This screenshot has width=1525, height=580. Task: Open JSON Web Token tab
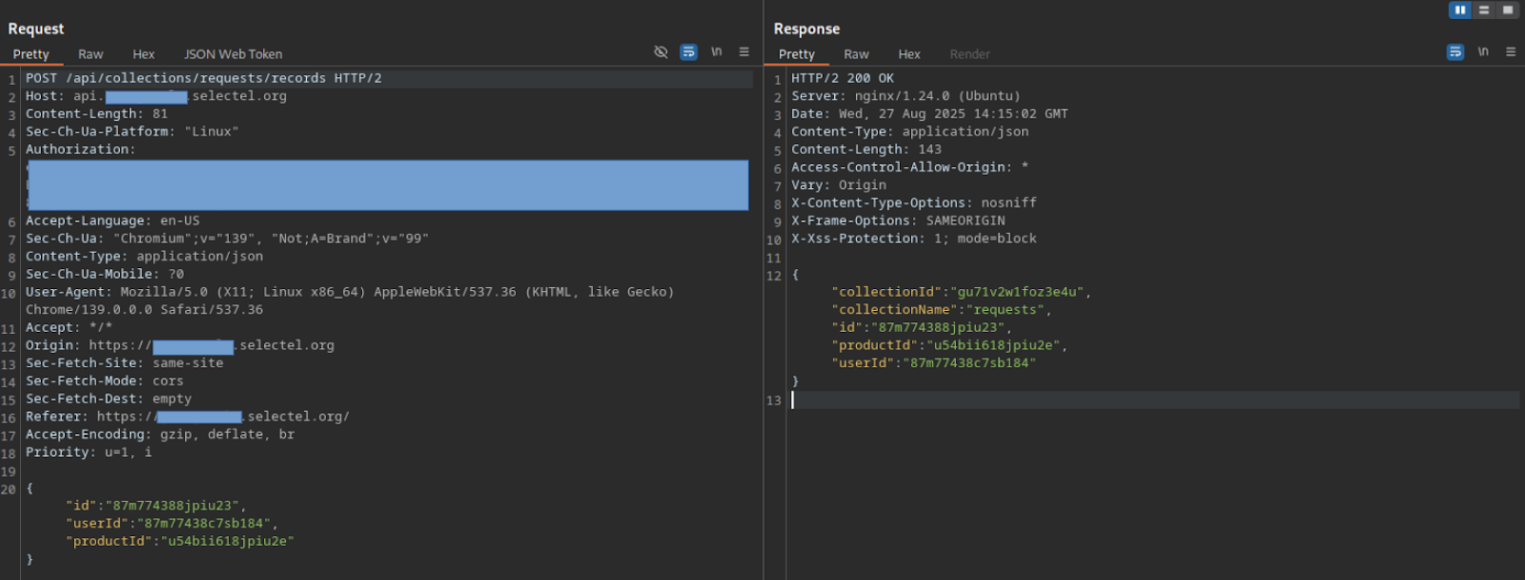pyautogui.click(x=233, y=54)
